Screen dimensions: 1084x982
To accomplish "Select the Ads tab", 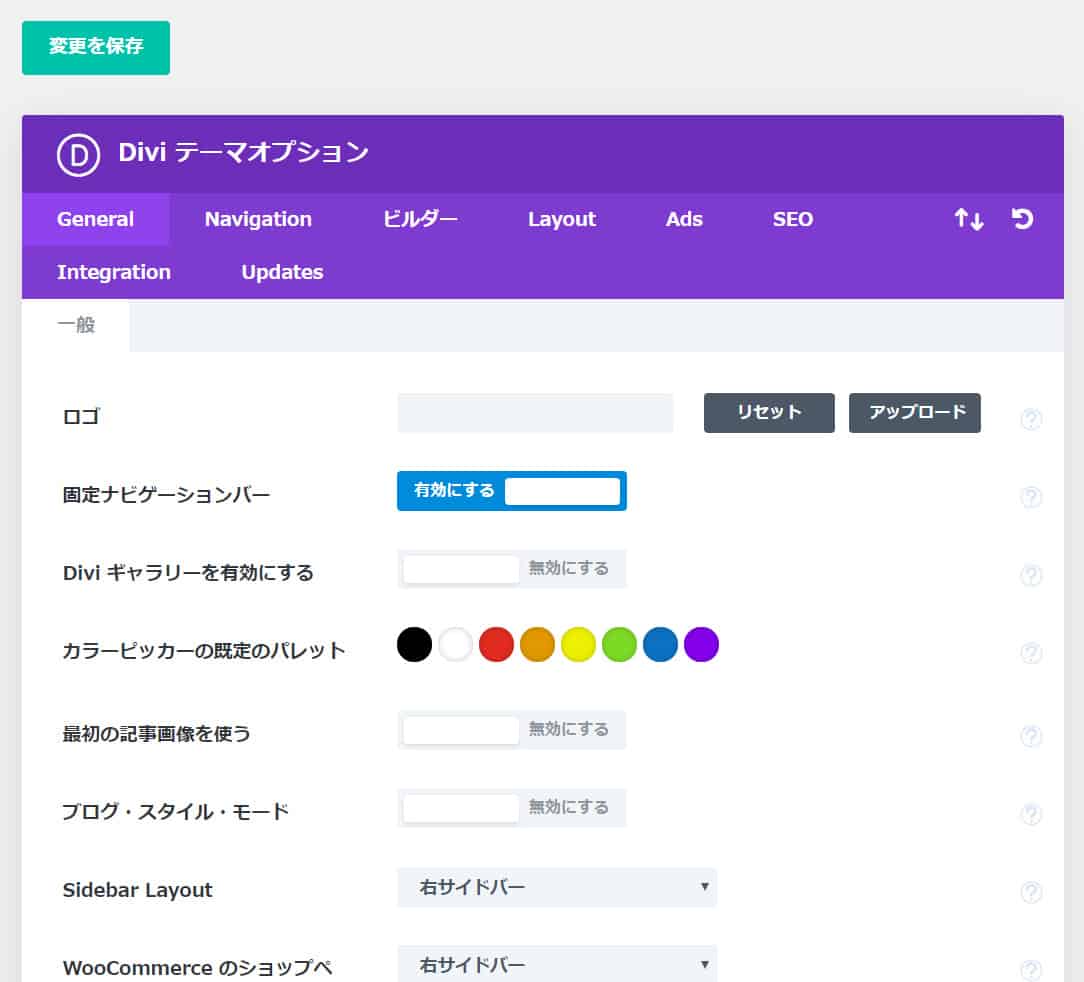I will tap(684, 219).
